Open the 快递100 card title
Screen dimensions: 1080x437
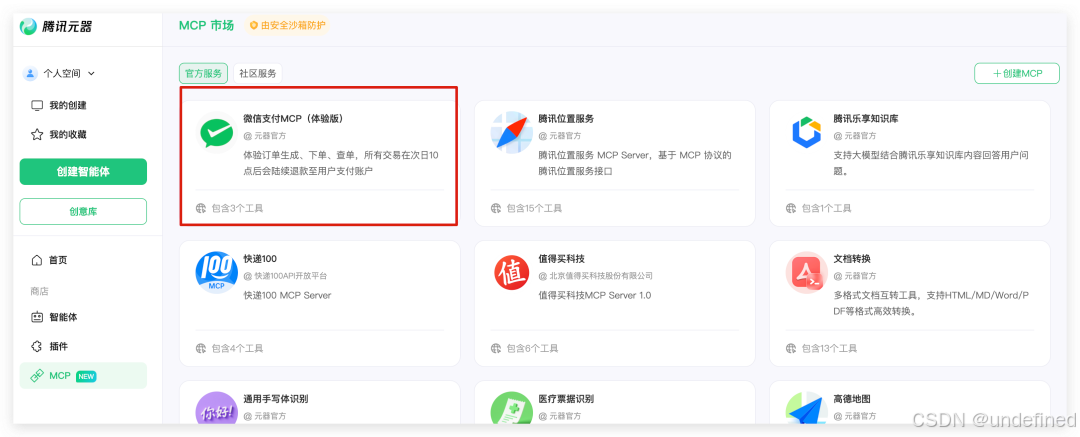coord(260,258)
